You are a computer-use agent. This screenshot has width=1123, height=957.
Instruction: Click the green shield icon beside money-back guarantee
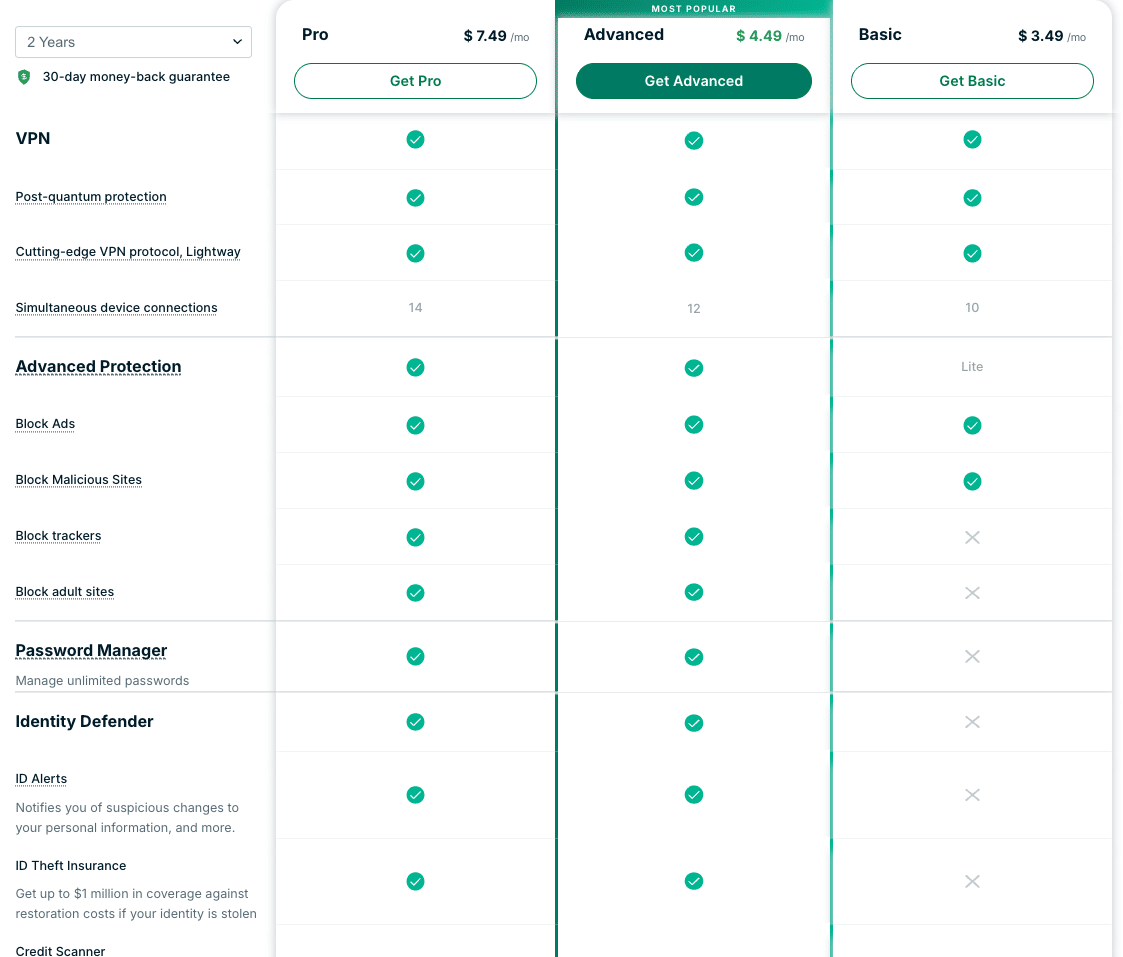tap(23, 76)
